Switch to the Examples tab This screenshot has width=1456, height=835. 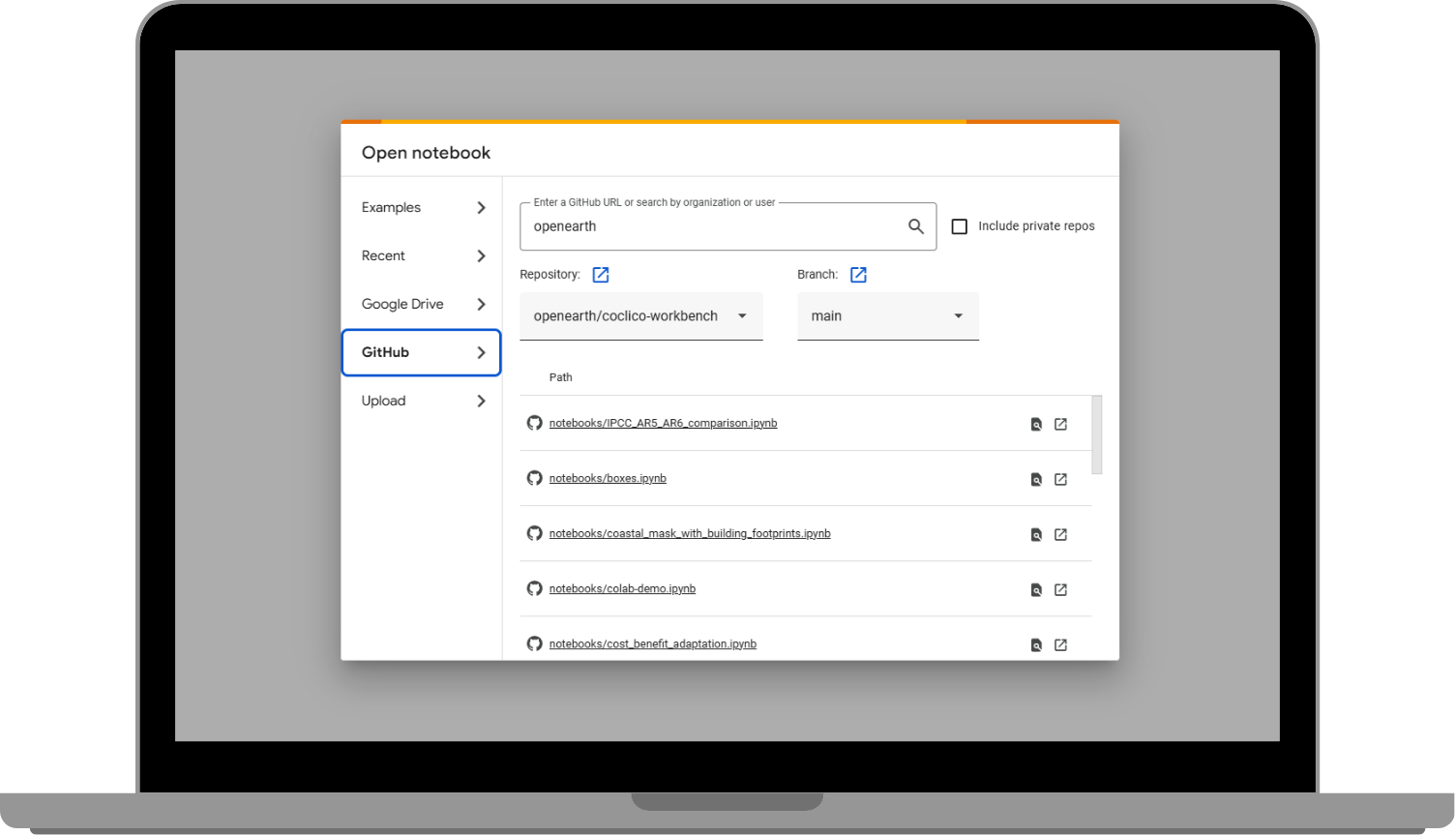pos(422,207)
